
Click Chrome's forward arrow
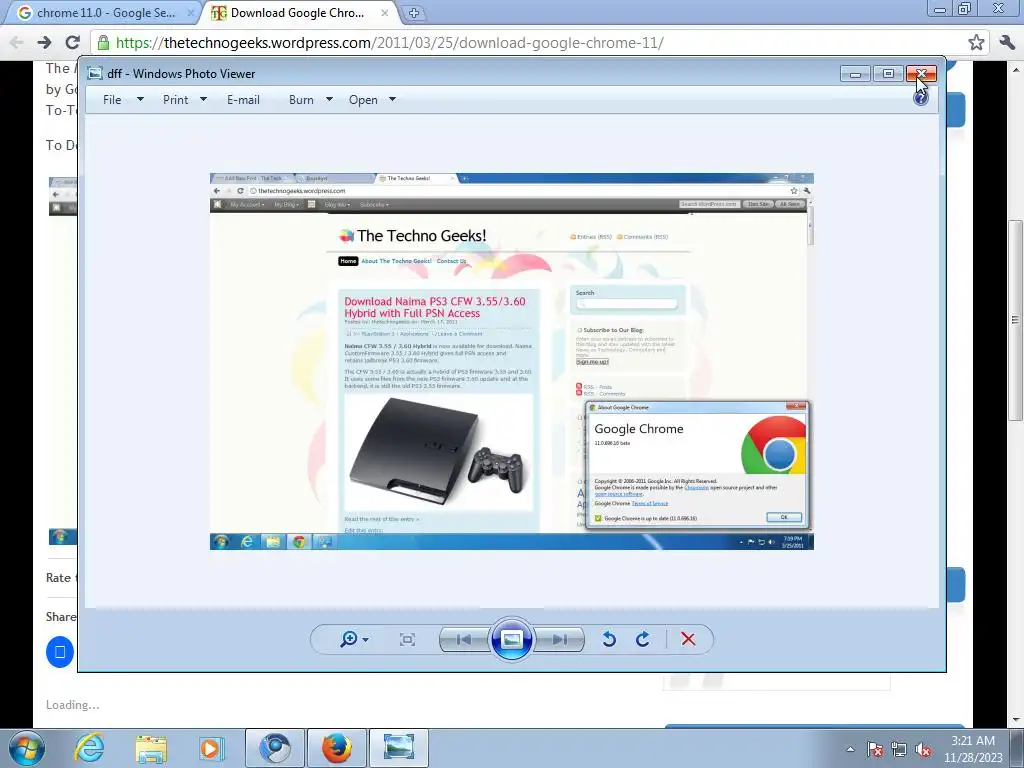coord(44,42)
